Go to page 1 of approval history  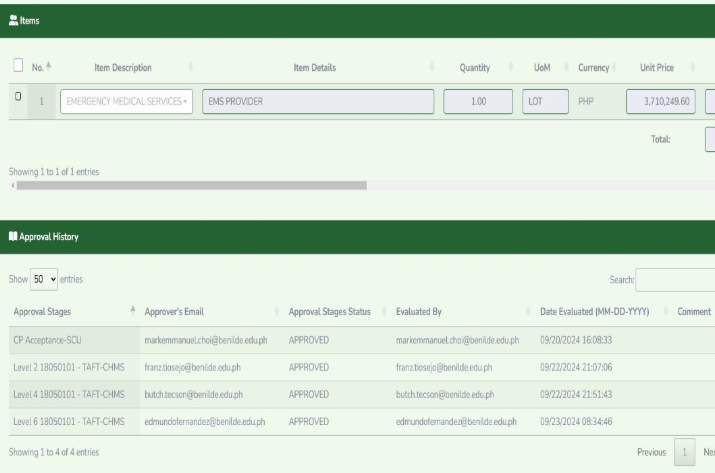pos(684,453)
